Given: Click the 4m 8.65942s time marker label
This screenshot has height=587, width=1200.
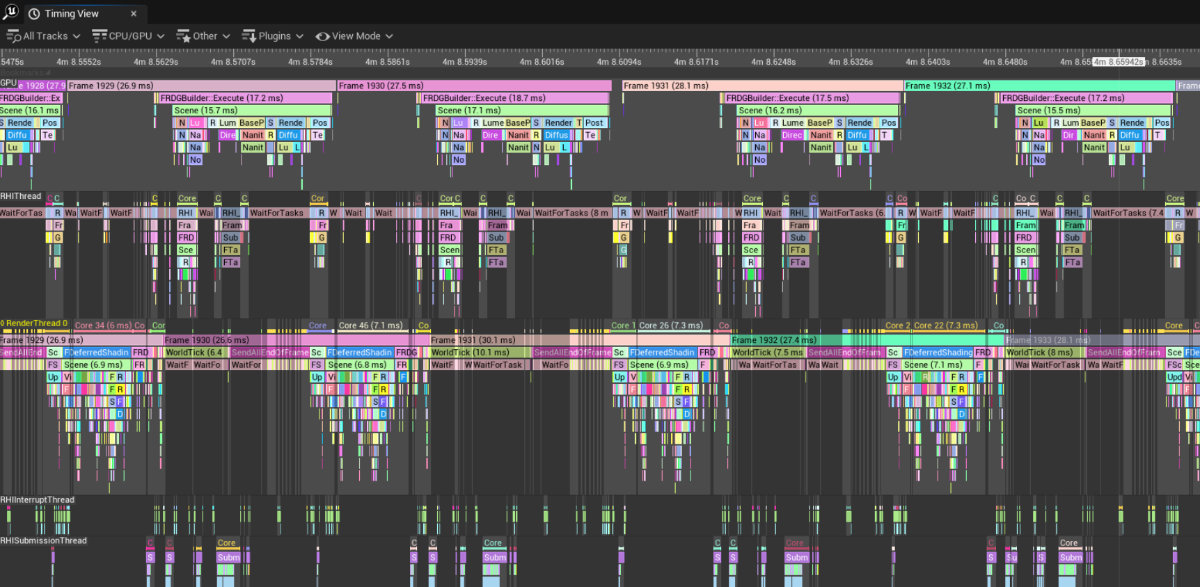Looking at the screenshot, I should click(x=1118, y=62).
